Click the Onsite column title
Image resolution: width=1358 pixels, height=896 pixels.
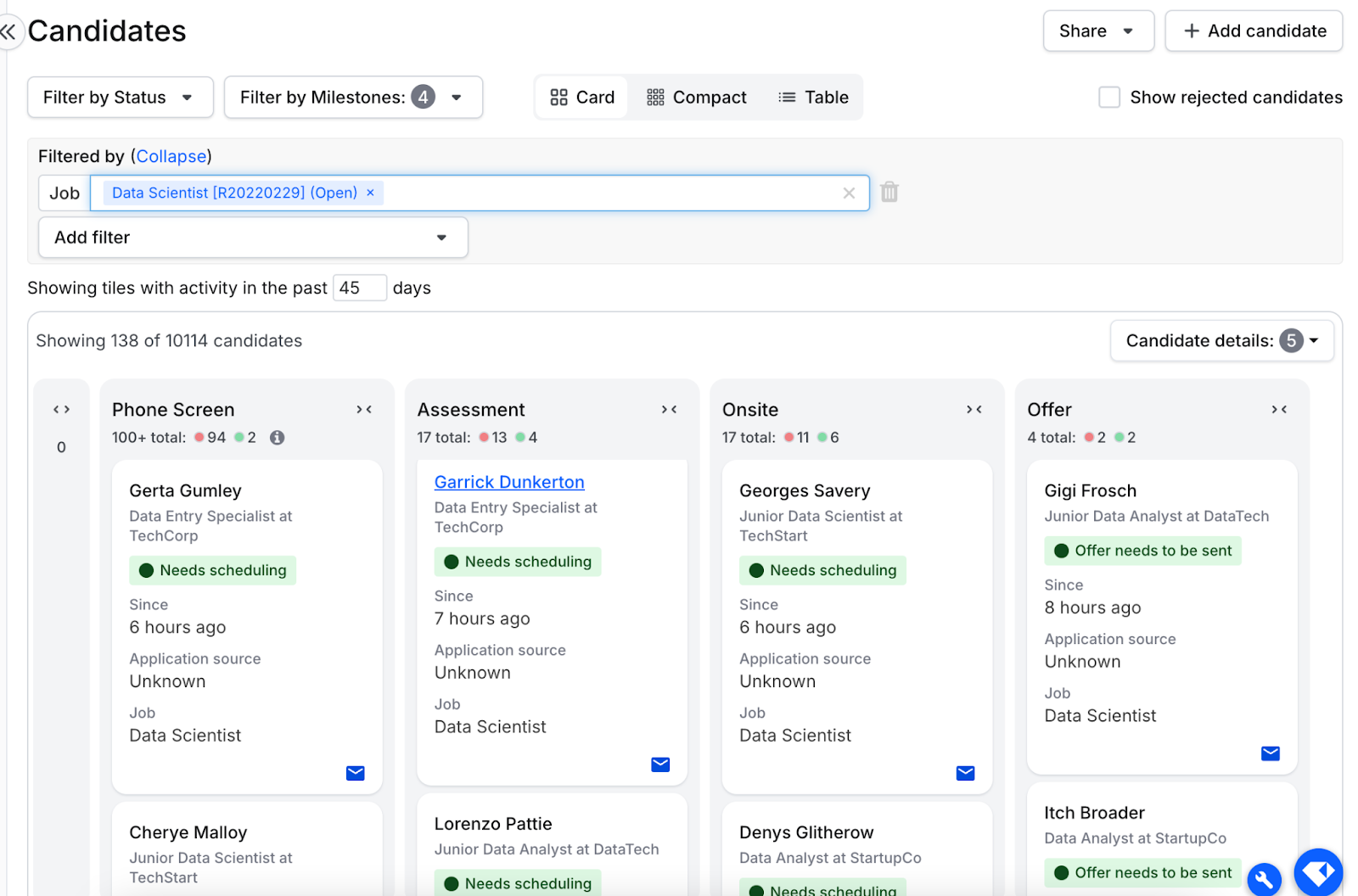pyautogui.click(x=750, y=410)
